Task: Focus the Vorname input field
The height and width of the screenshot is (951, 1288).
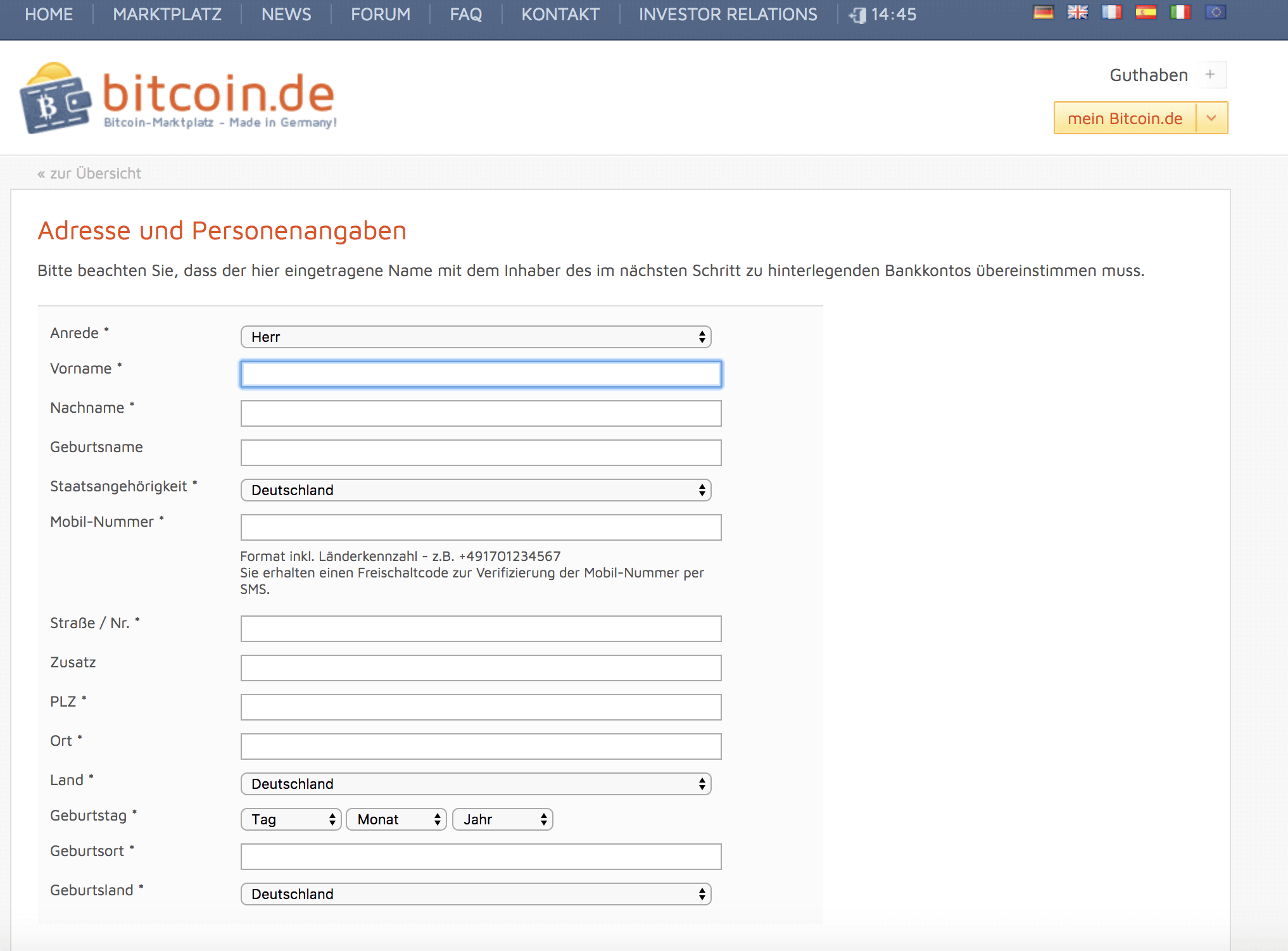Action: pos(481,374)
